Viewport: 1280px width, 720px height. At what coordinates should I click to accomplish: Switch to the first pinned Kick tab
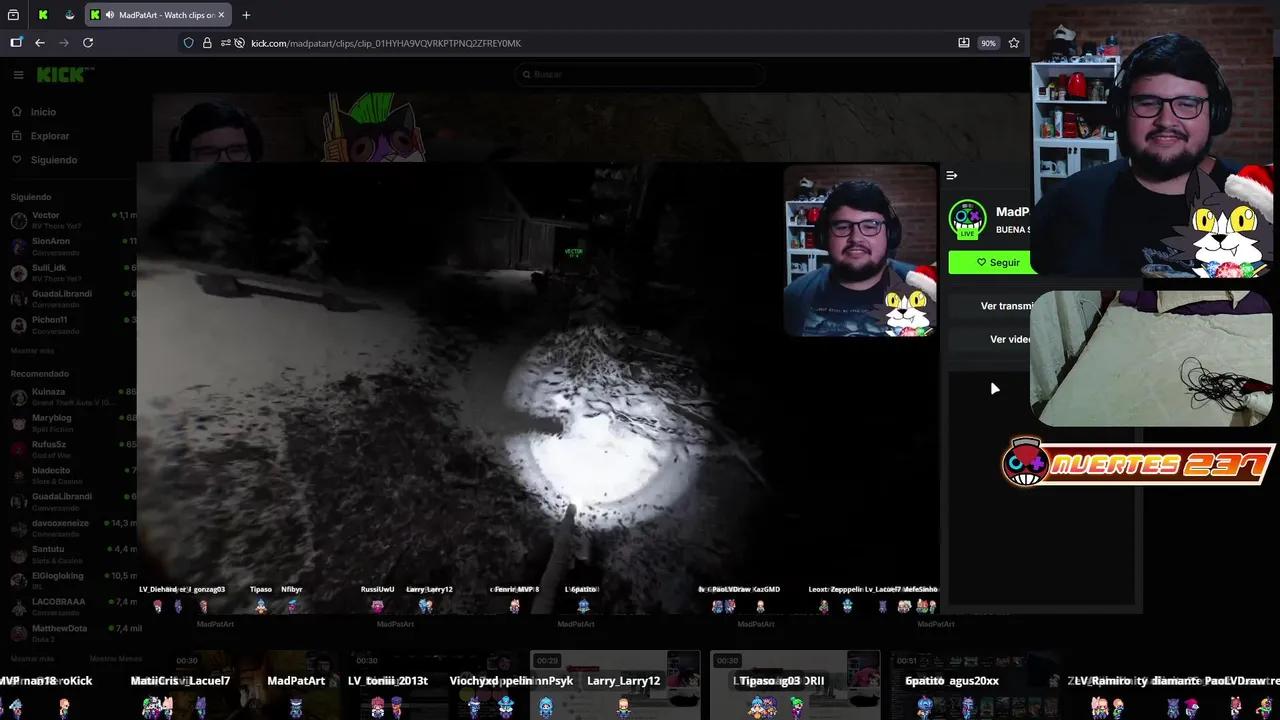(x=43, y=15)
